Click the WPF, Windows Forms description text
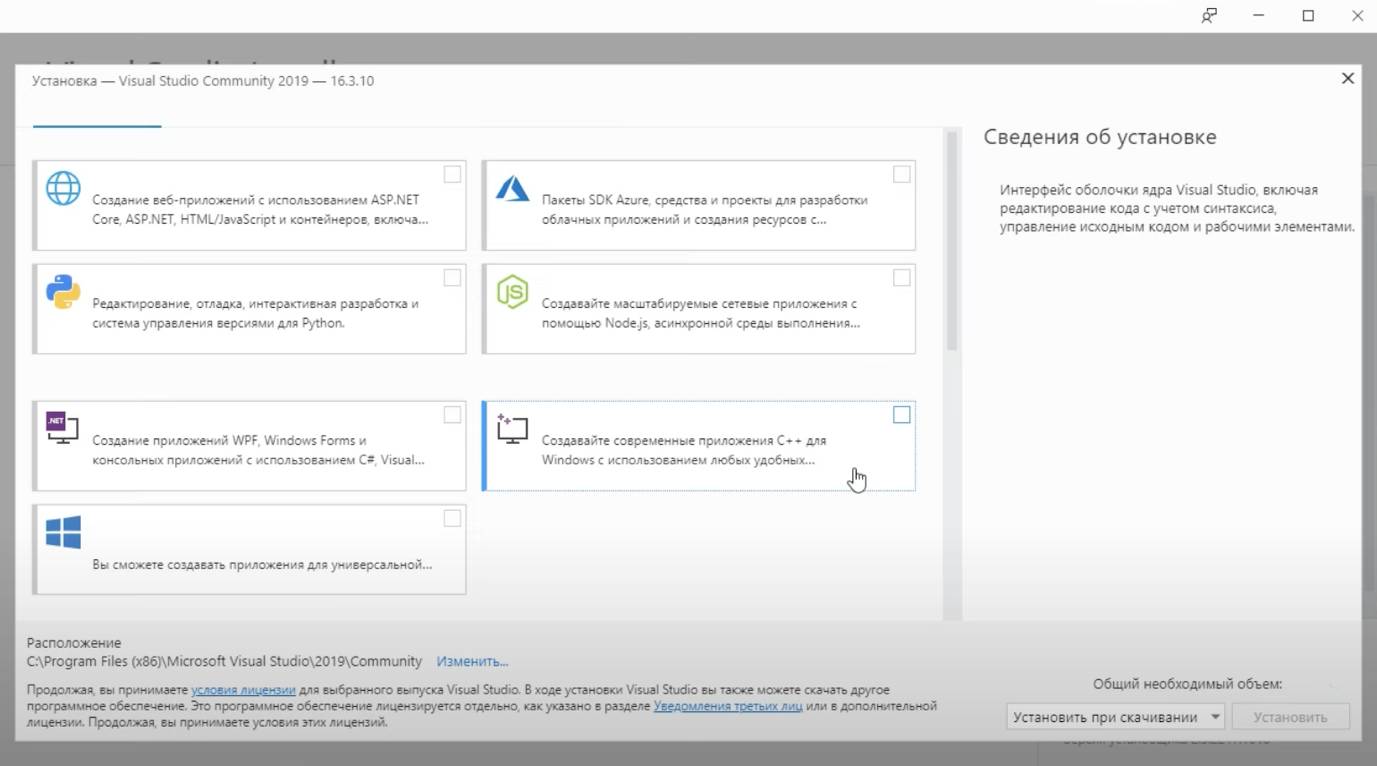This screenshot has width=1377, height=766. tap(258, 450)
